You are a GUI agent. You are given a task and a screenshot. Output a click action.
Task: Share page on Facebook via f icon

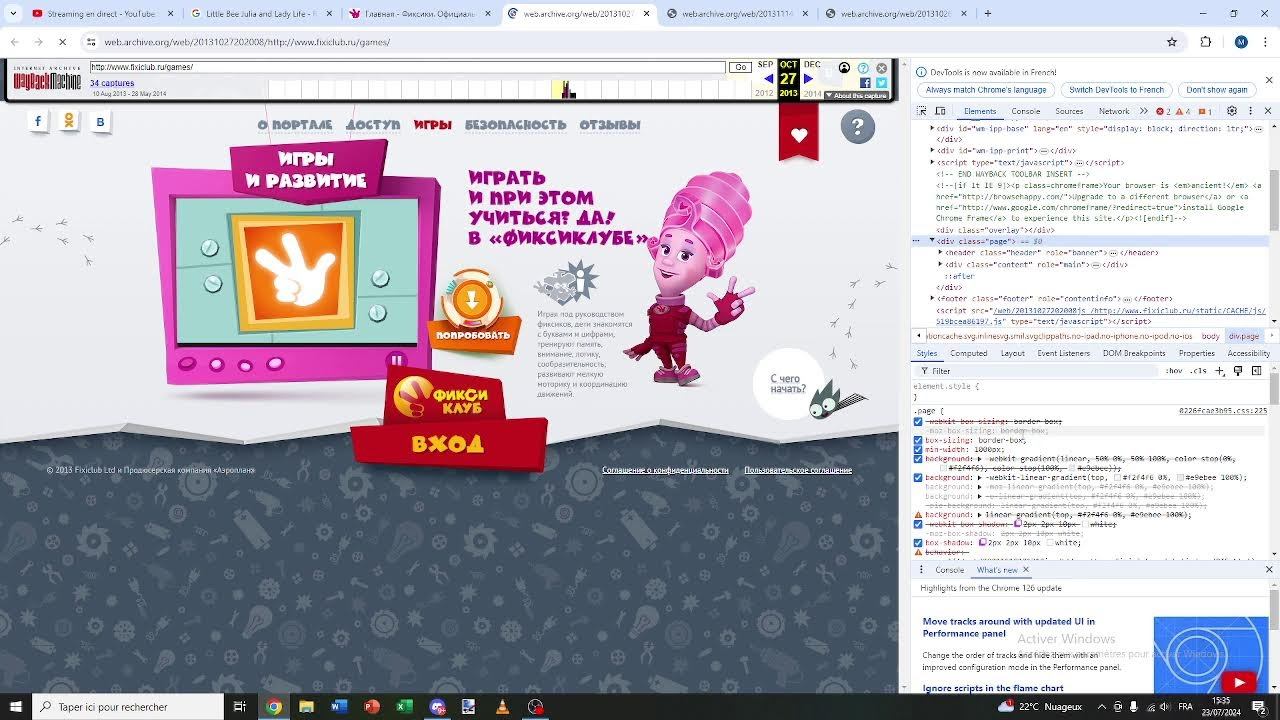pos(38,122)
